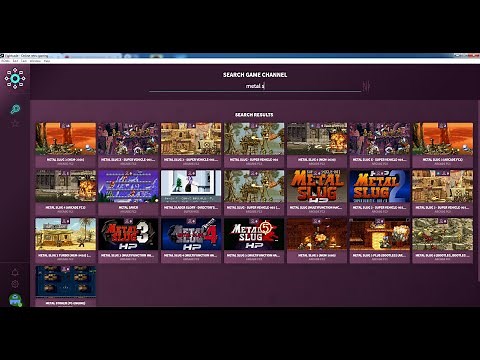Focus the search field containing "metal s"
480x360 pixels.
click(255, 86)
